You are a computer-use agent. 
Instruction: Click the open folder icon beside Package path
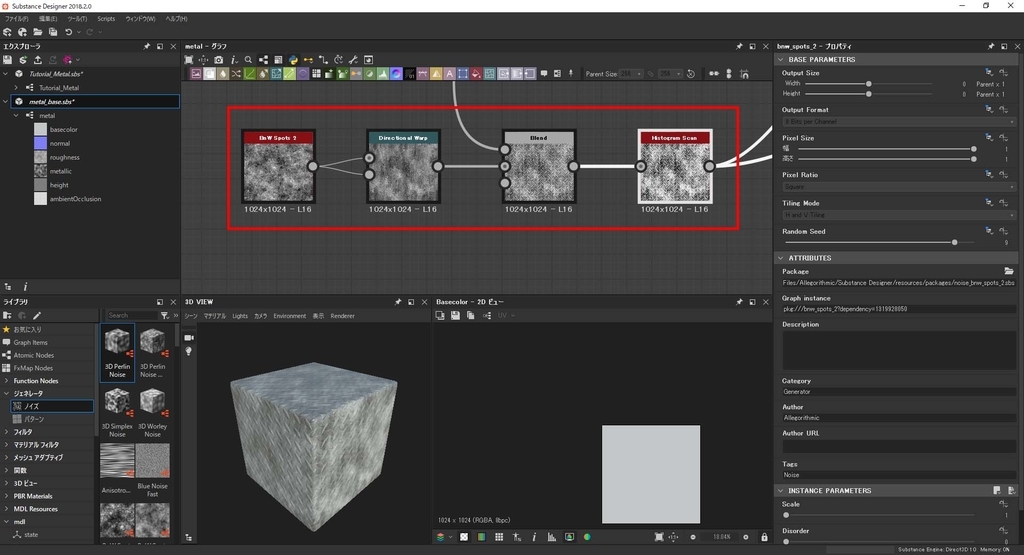click(1009, 271)
